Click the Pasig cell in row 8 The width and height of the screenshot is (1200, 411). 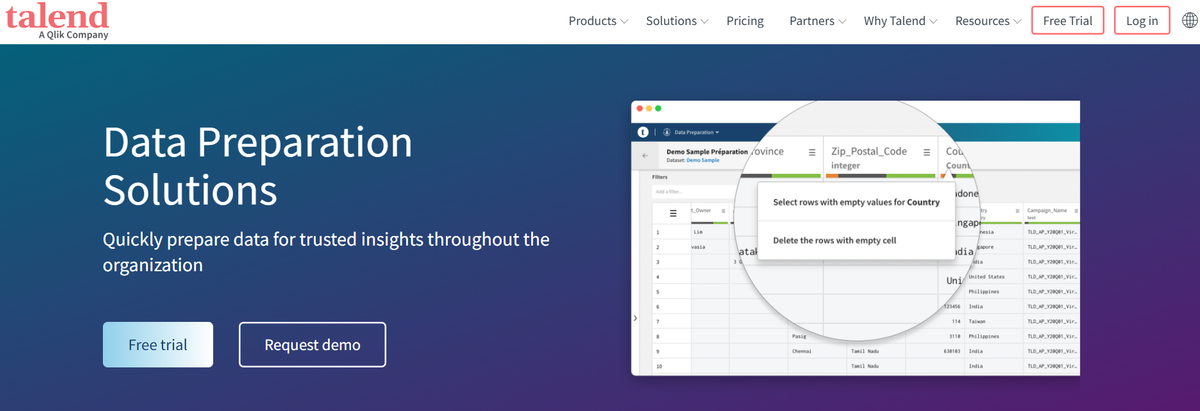click(x=800, y=337)
